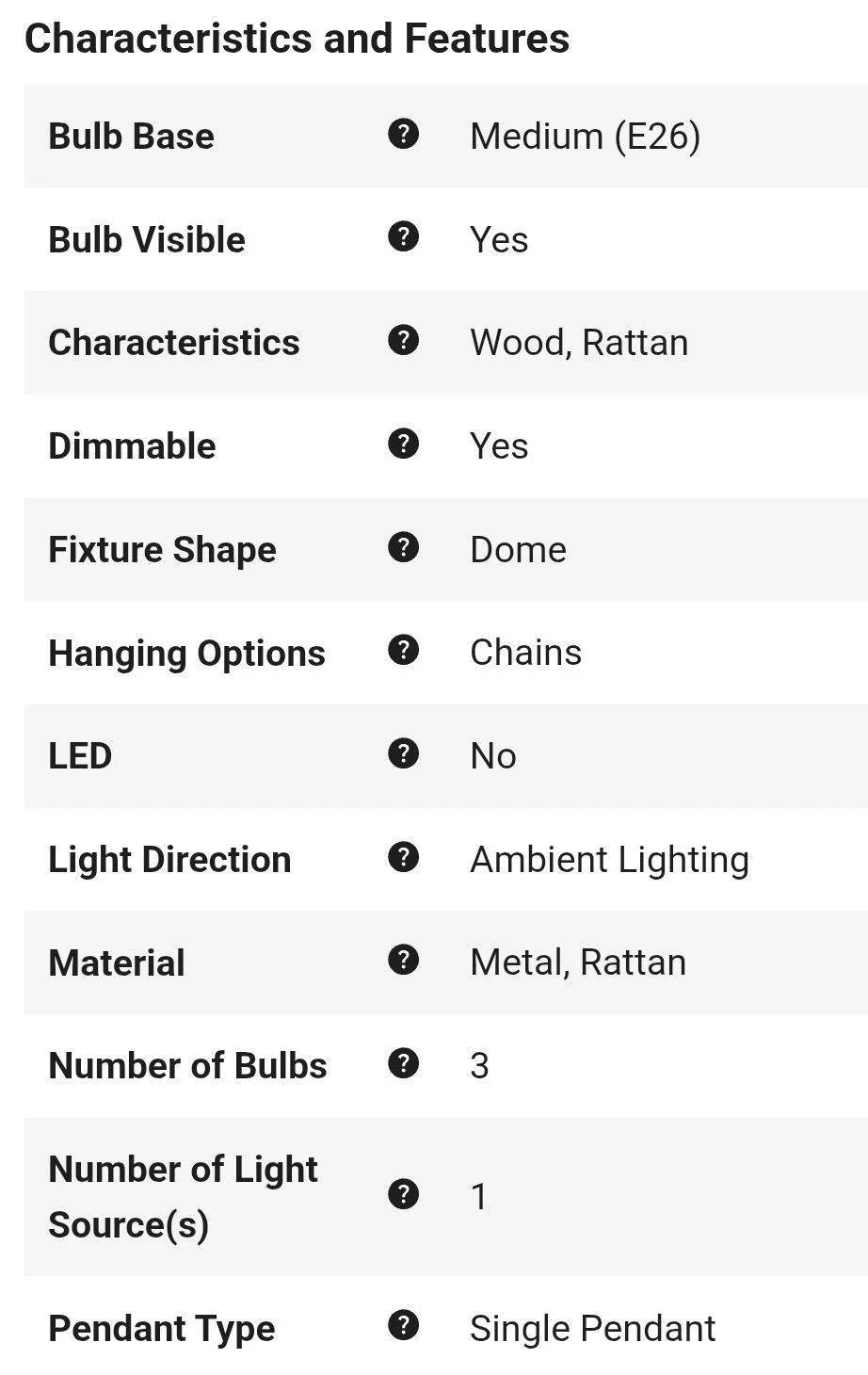Click help icon for Number of Light Source(s)
This screenshot has width=868, height=1375.
pos(403,1194)
